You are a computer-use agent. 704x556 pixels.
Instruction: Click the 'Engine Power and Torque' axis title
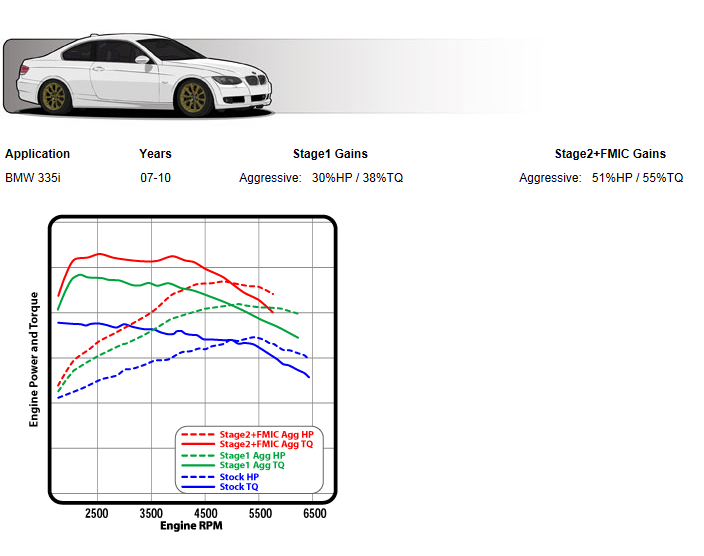34,359
